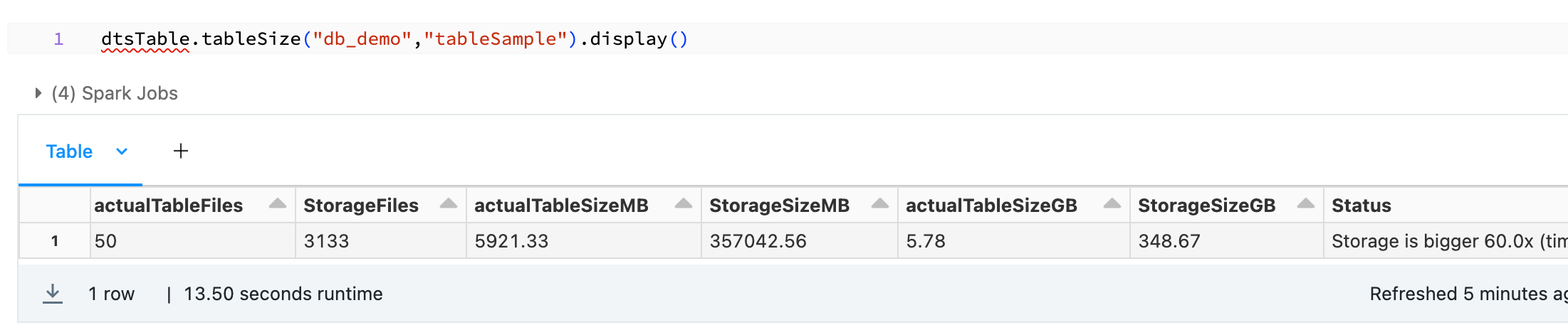Expand the (4) Spark Jobs disclosure triangle
This screenshot has width=1568, height=330.
[x=38, y=93]
